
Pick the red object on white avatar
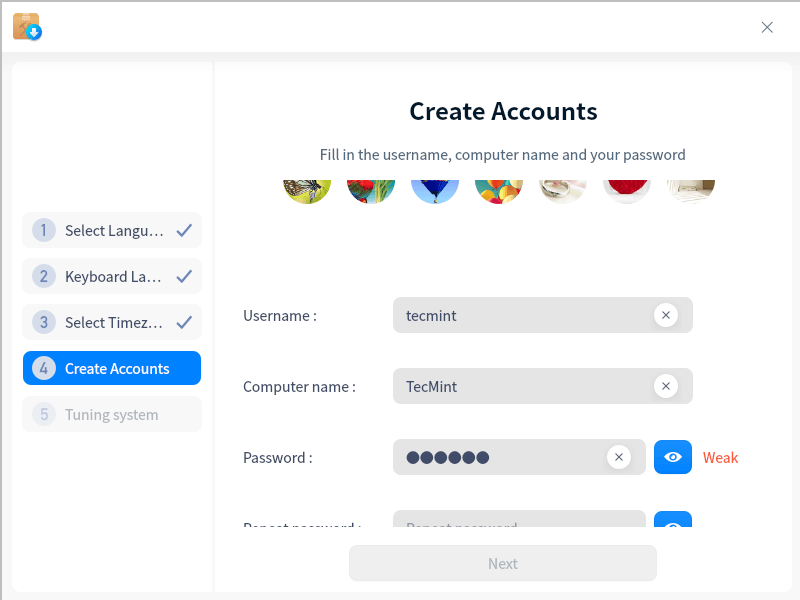[627, 189]
